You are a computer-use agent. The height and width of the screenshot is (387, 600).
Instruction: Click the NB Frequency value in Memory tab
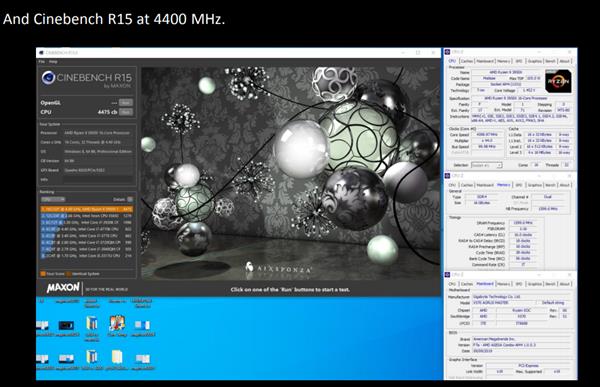548,209
